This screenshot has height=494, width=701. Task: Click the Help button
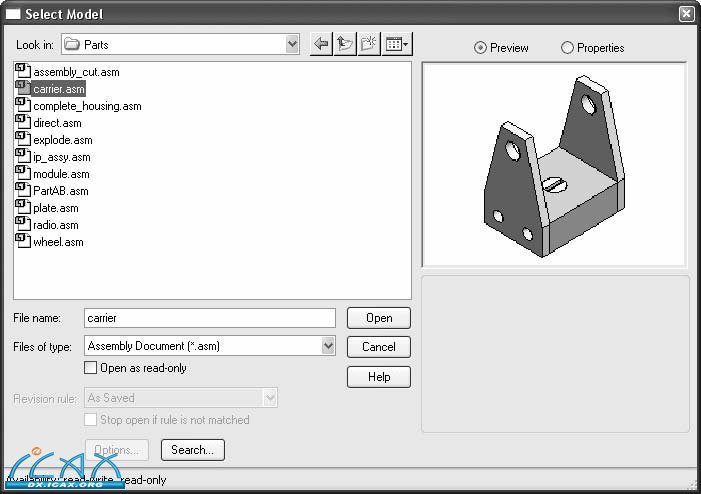pyautogui.click(x=379, y=377)
